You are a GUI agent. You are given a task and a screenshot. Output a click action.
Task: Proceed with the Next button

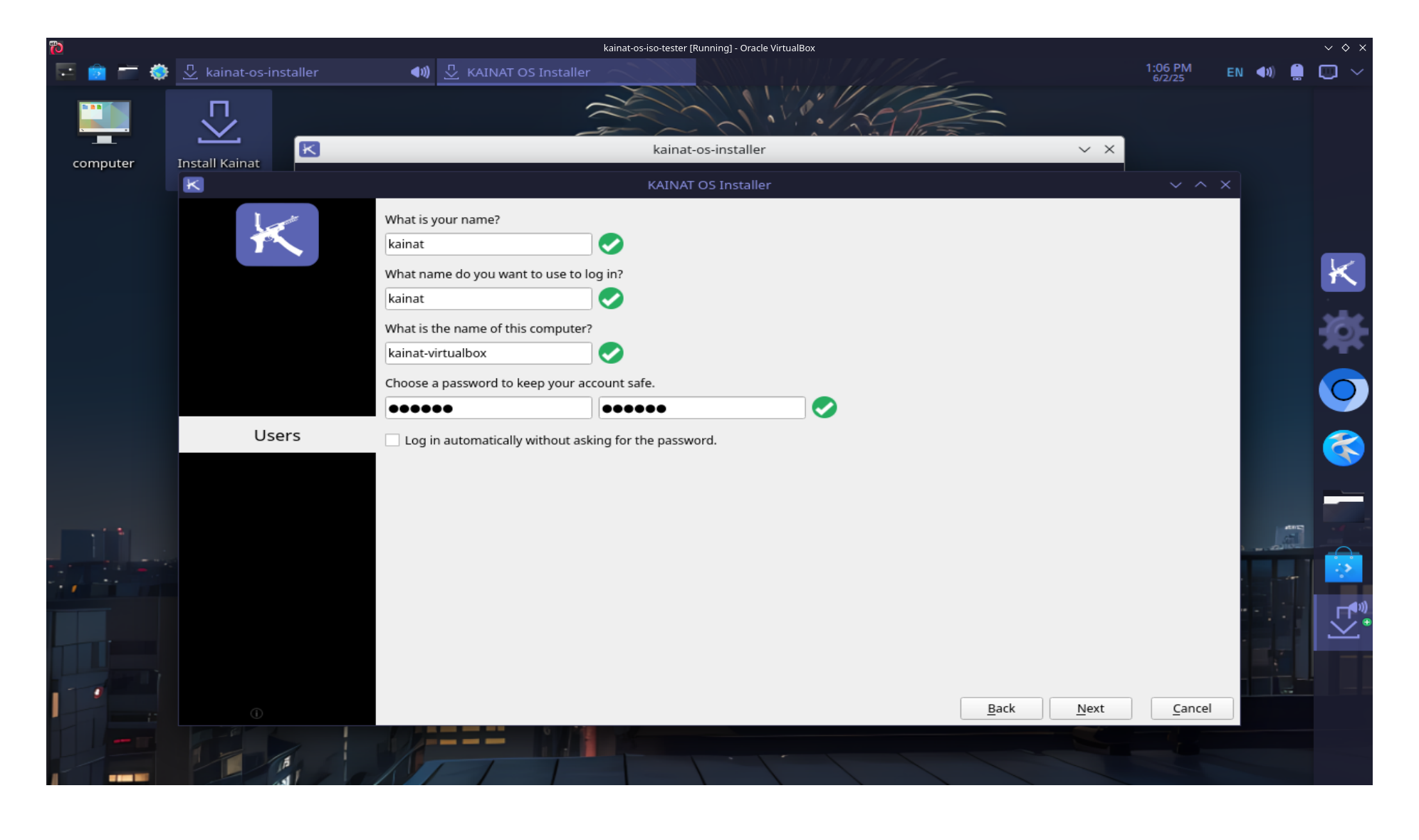coord(1090,708)
